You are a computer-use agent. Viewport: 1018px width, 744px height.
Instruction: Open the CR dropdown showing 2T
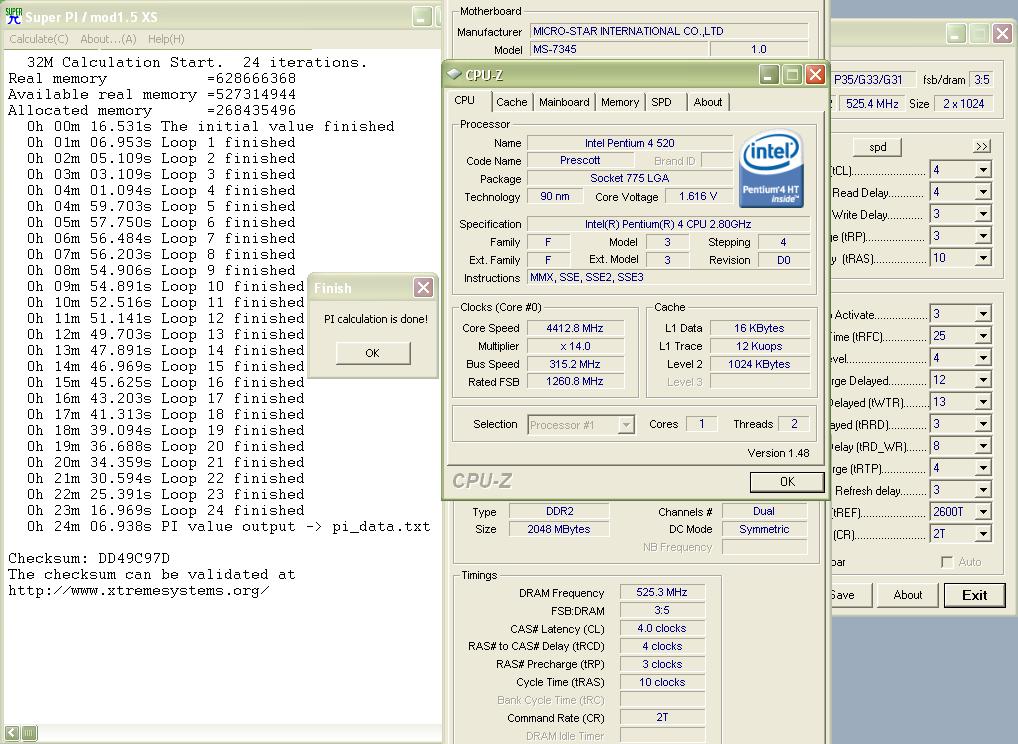pyautogui.click(x=983, y=534)
